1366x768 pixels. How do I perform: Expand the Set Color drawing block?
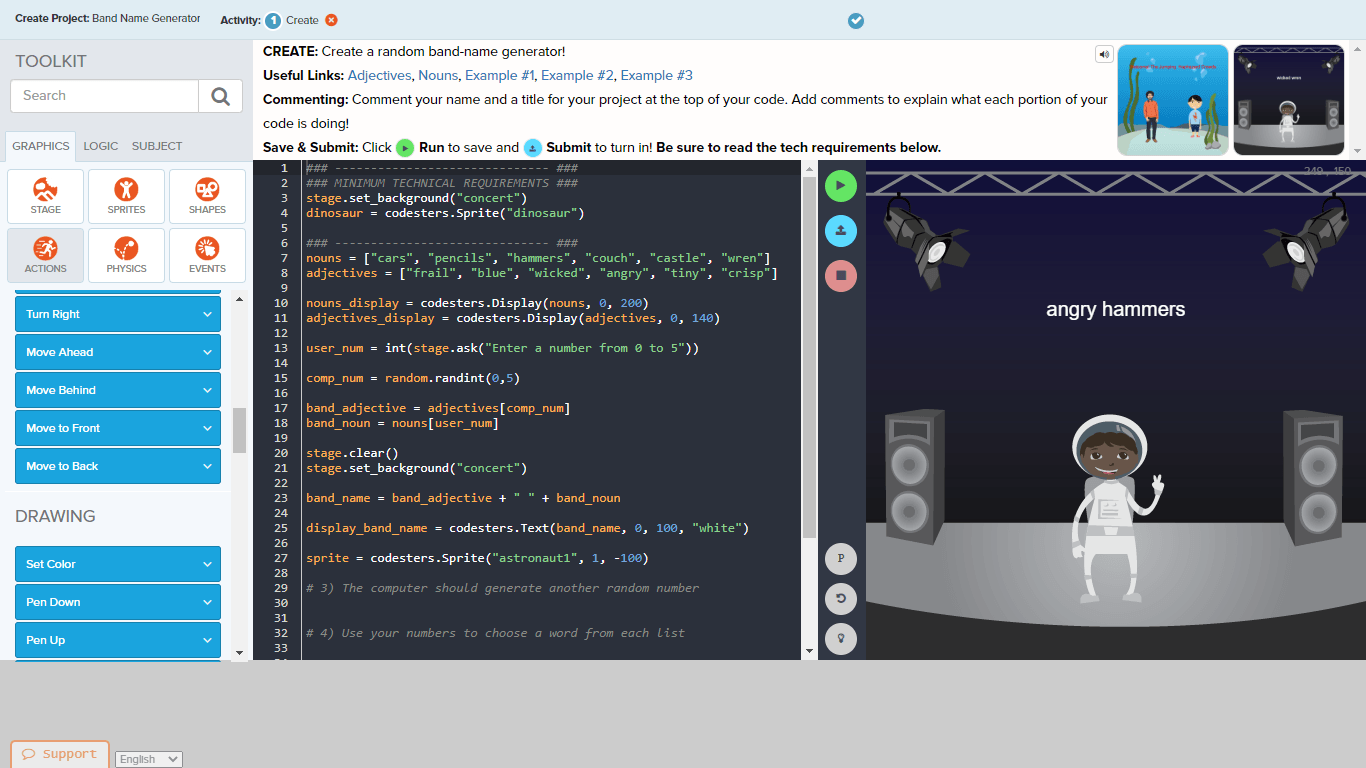(117, 564)
